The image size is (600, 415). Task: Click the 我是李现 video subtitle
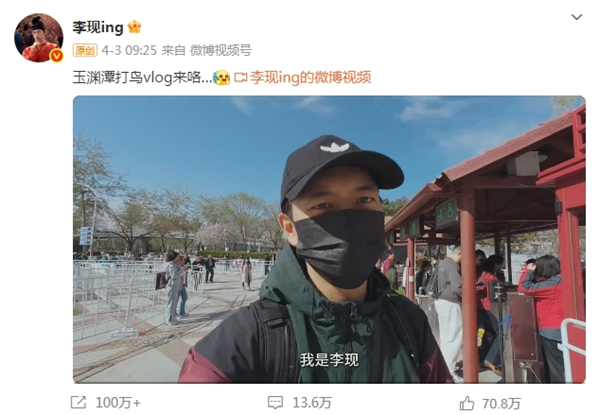tap(329, 360)
